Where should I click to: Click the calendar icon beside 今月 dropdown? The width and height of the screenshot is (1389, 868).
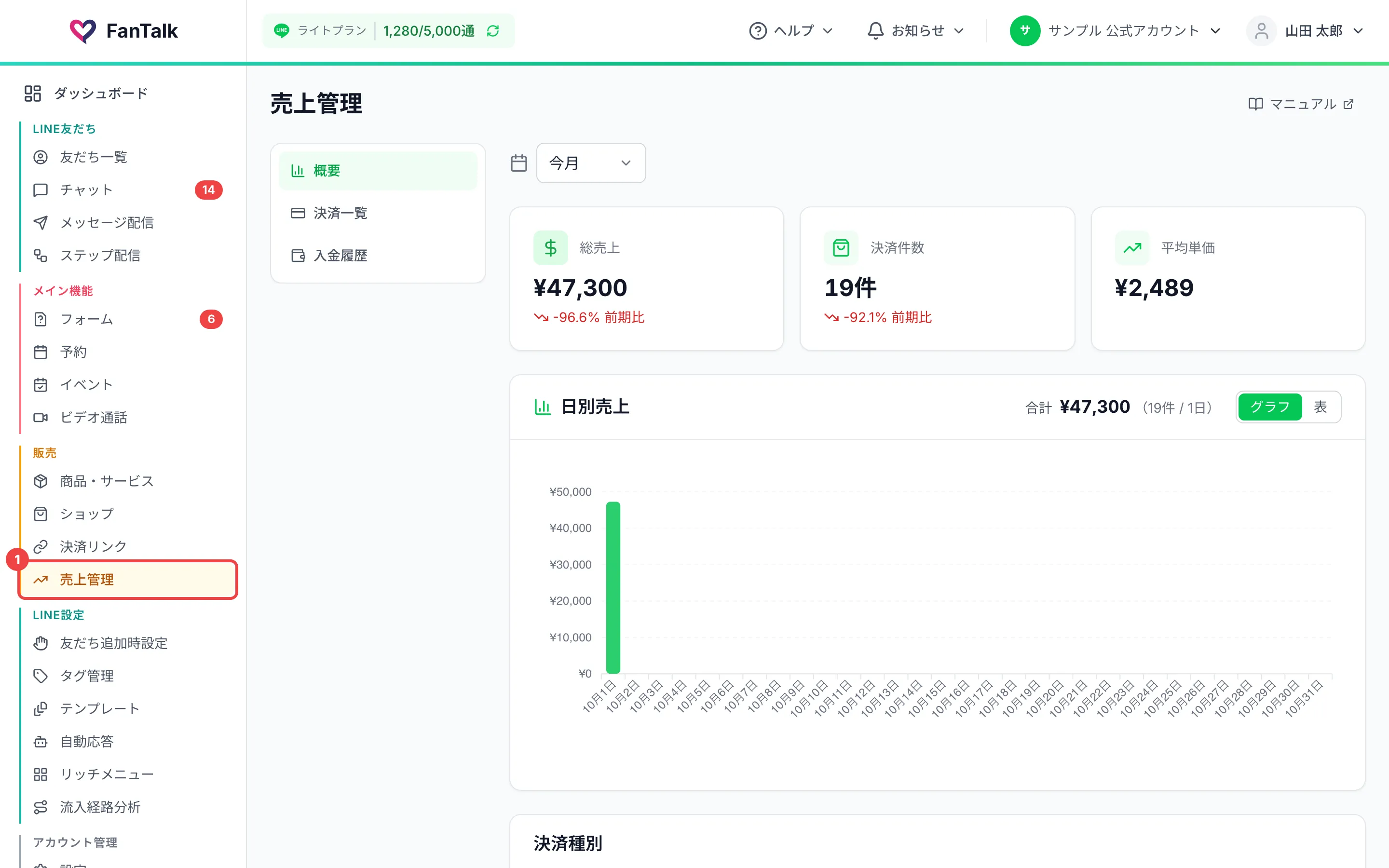point(518,163)
